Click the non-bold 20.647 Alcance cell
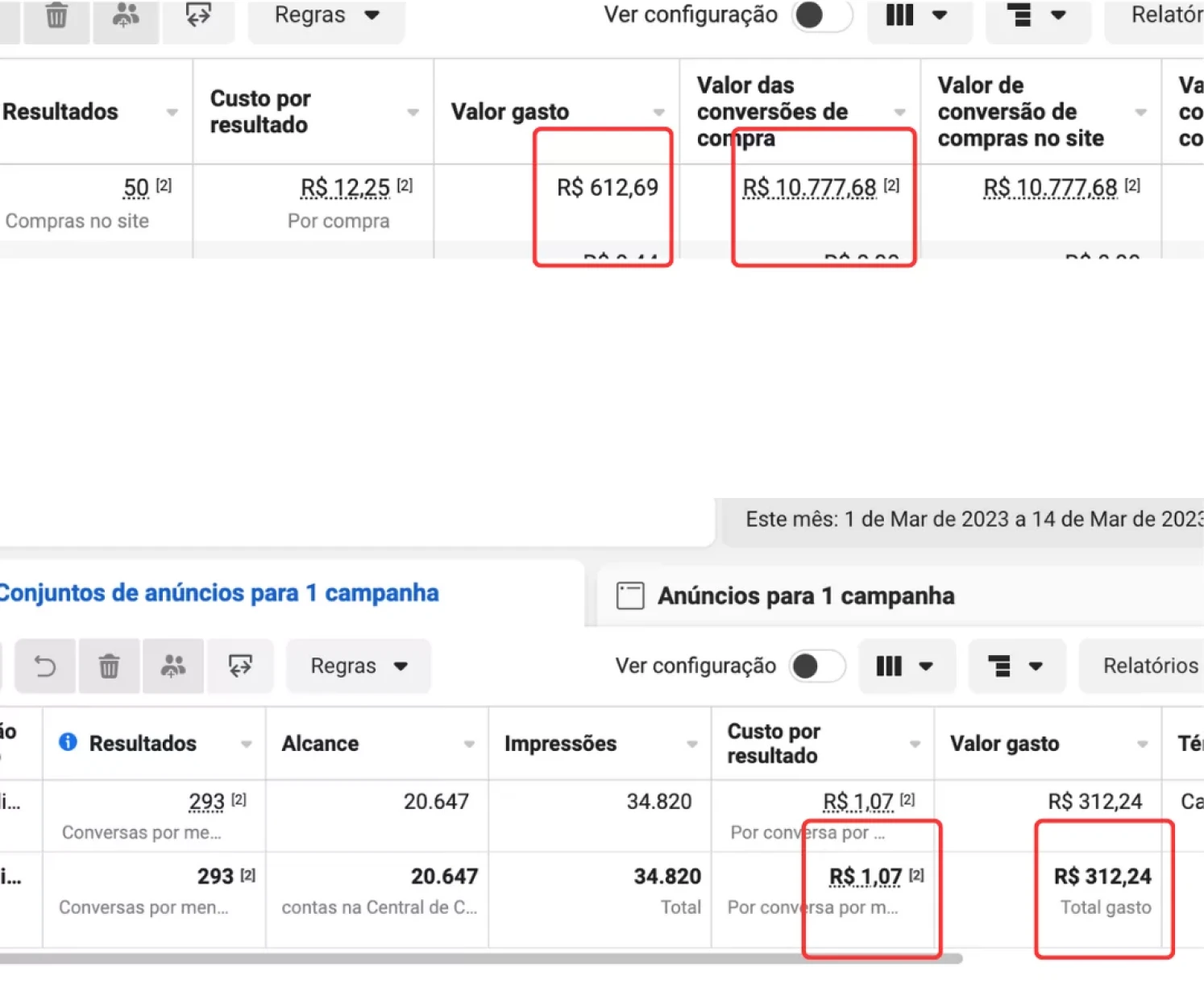The image size is (1204, 996). [x=436, y=801]
